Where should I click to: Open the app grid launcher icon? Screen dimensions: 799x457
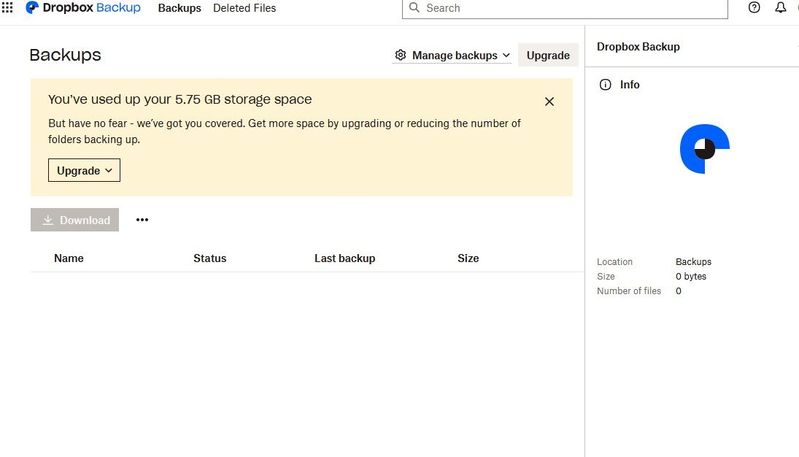pyautogui.click(x=7, y=8)
